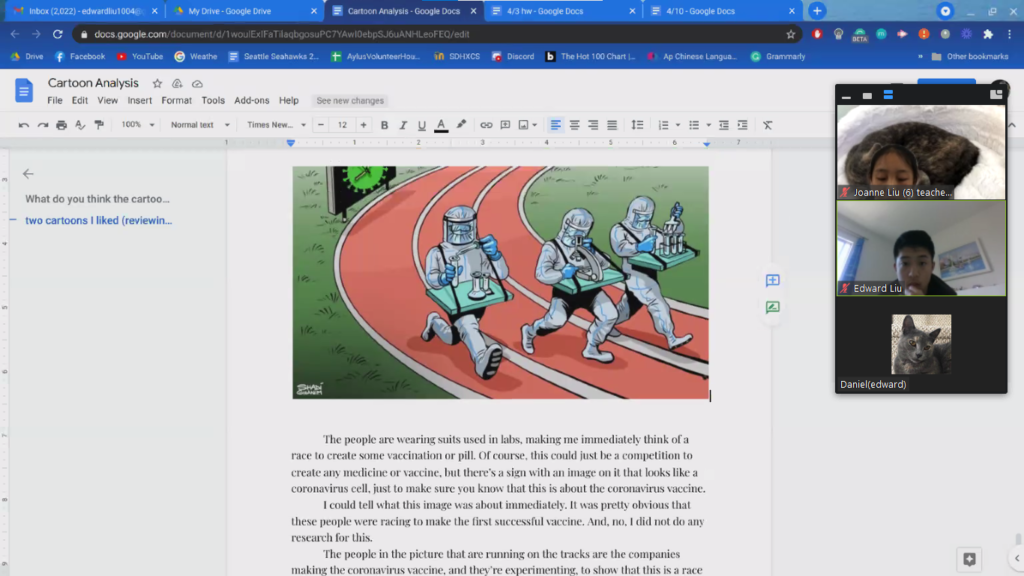
Task: Star the Cartoon Analysis document
Action: click(x=157, y=84)
